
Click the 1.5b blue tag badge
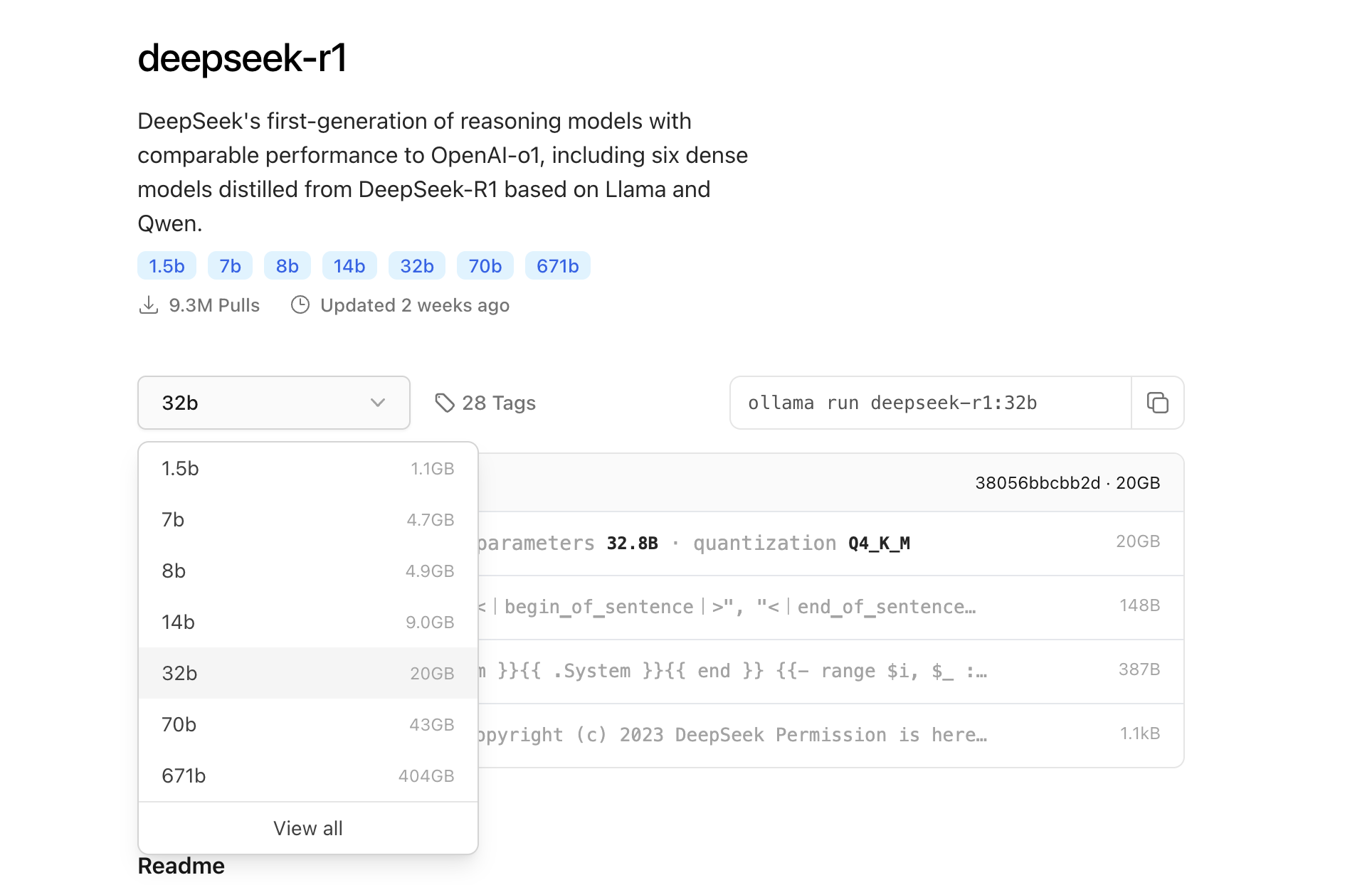point(167,266)
